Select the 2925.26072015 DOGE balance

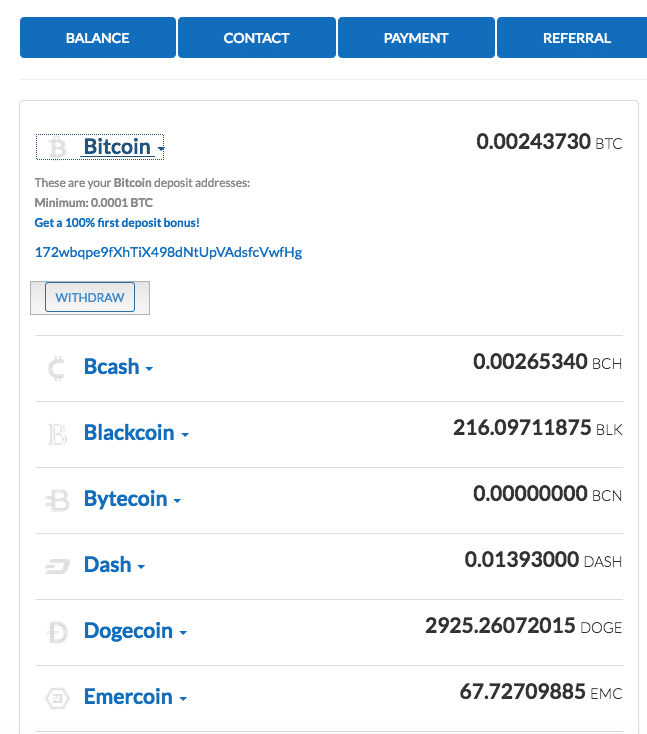coord(523,626)
